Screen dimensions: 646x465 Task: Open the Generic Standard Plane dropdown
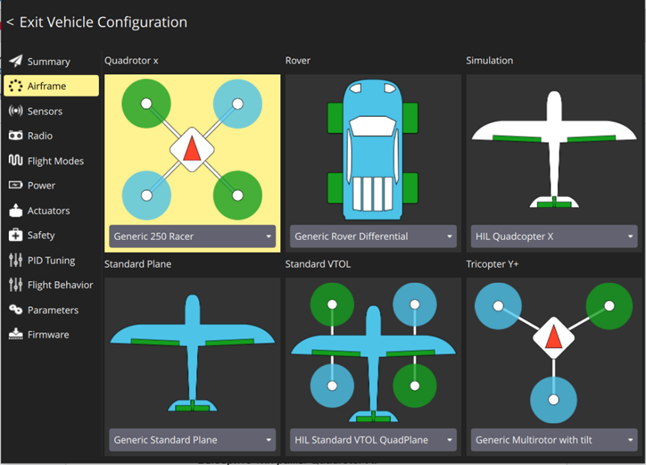point(192,439)
